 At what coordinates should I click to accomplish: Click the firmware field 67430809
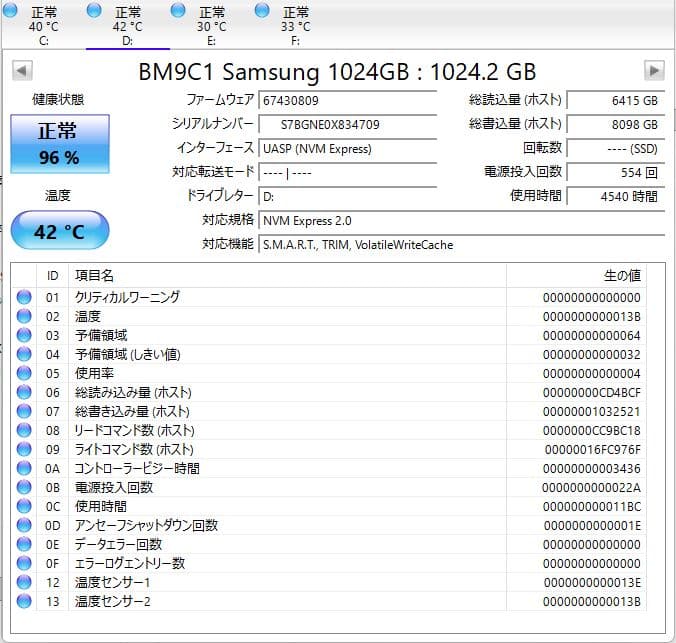click(x=347, y=100)
